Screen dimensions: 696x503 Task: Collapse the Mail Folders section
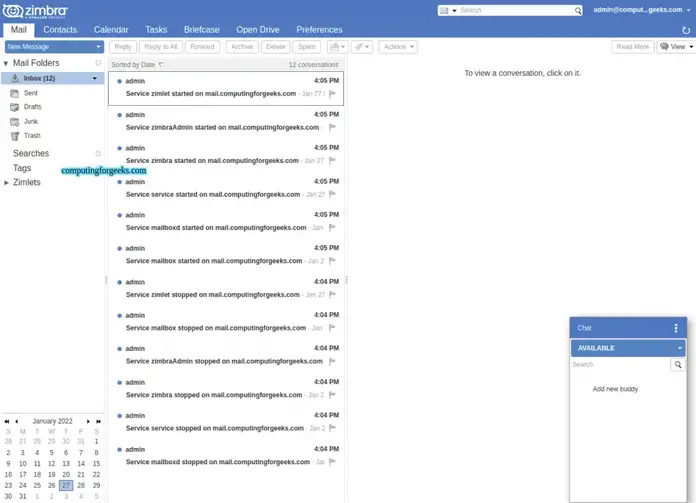click(x=6, y=63)
